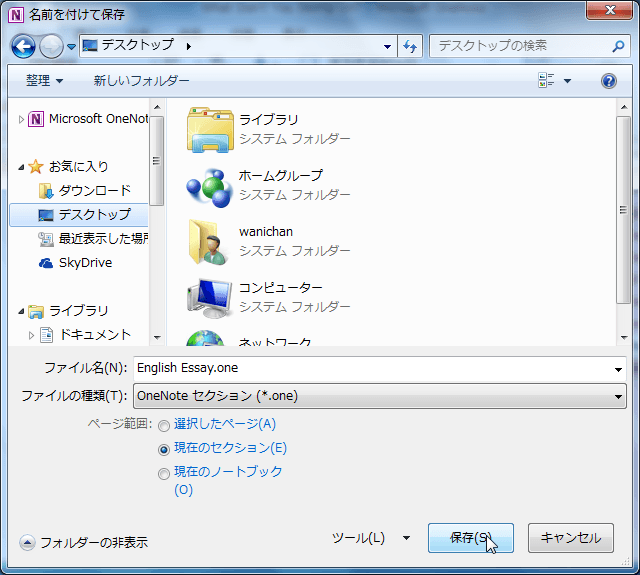Click the ライブラリ system folder icon
The width and height of the screenshot is (640, 575).
click(210, 130)
